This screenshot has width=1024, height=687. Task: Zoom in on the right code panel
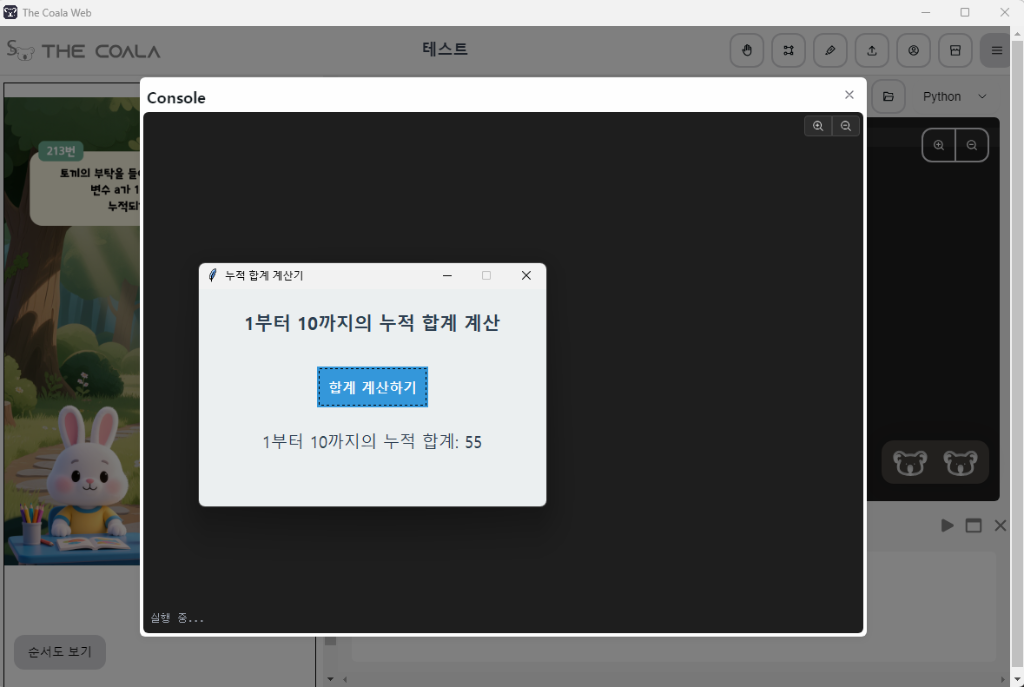[x=938, y=145]
